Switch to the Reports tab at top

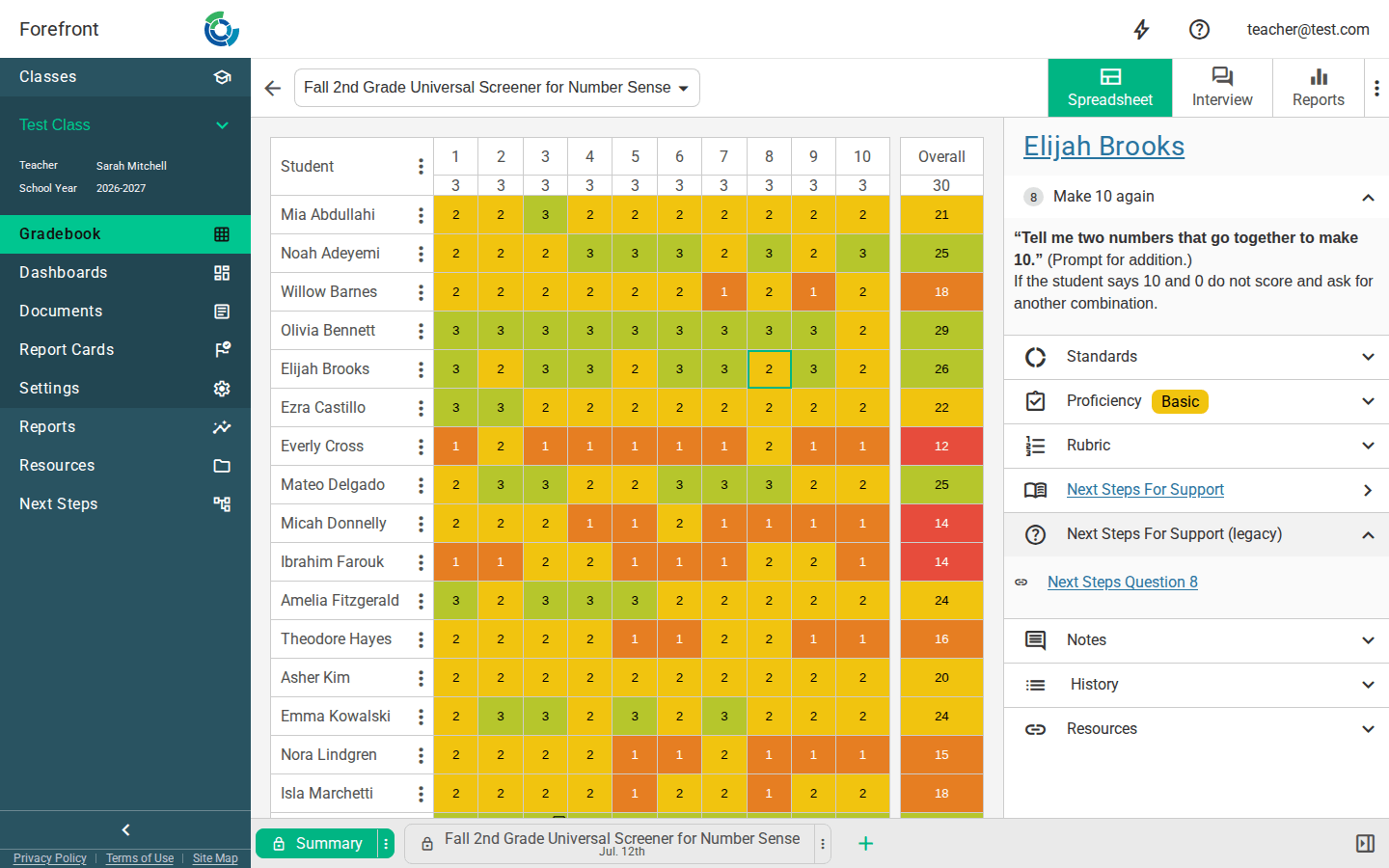(x=1319, y=88)
